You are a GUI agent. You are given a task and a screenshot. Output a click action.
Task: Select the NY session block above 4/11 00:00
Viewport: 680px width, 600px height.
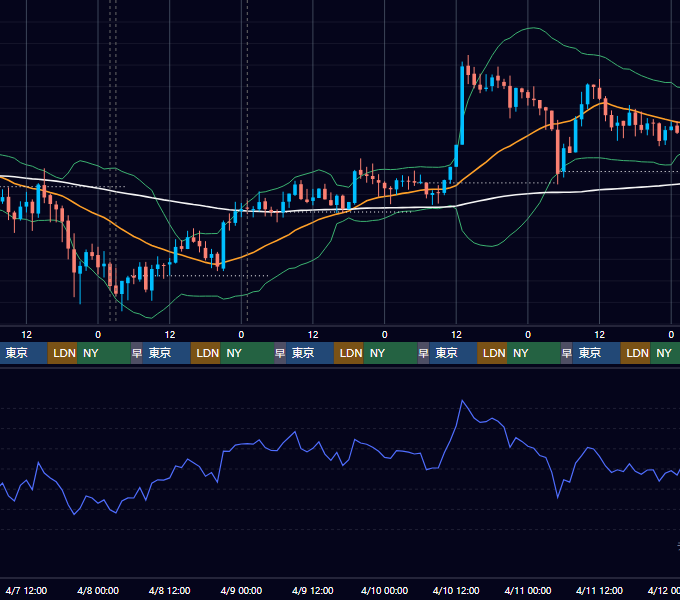tap(534, 353)
